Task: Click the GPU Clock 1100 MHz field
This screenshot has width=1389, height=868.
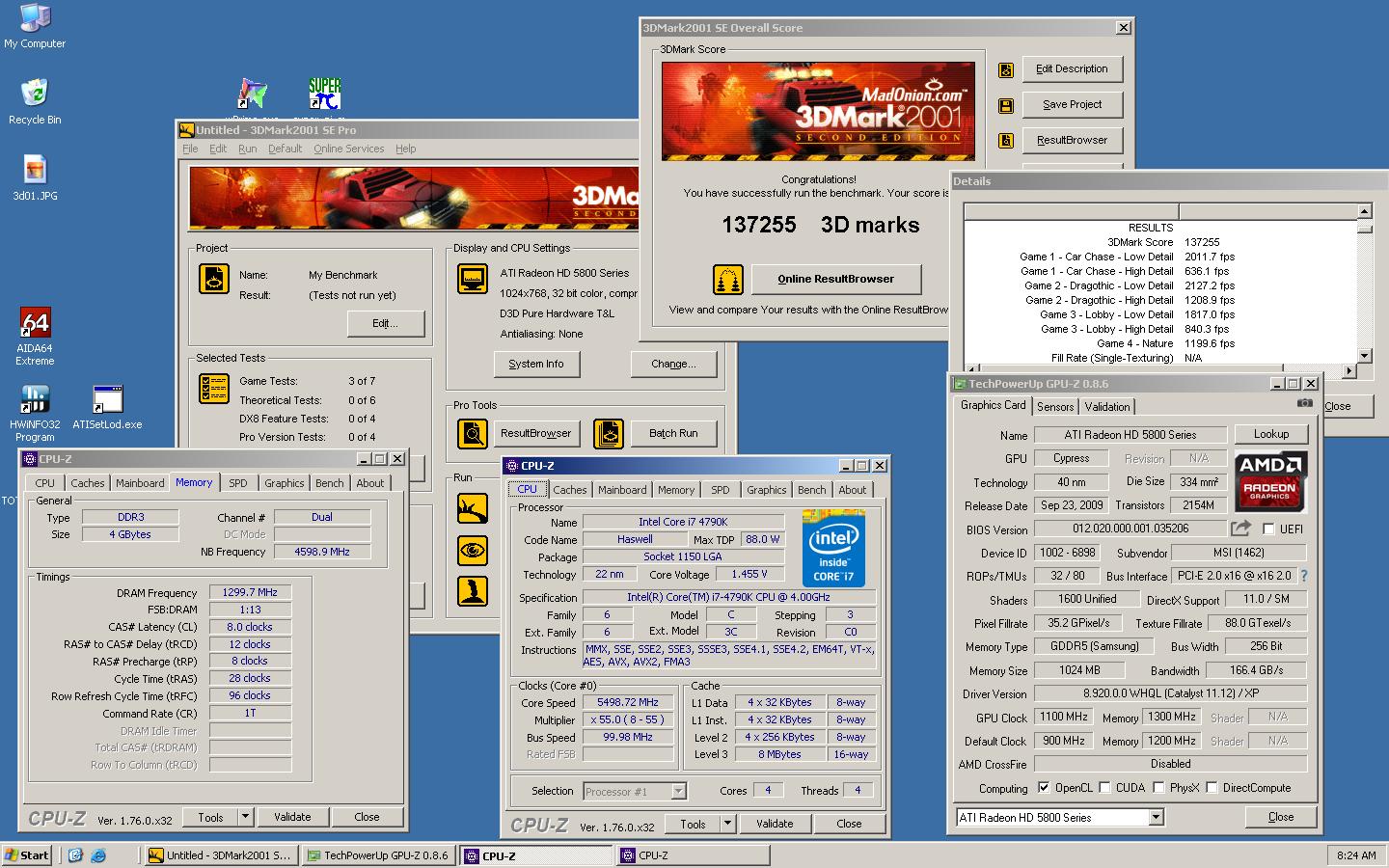Action: coord(1064,717)
